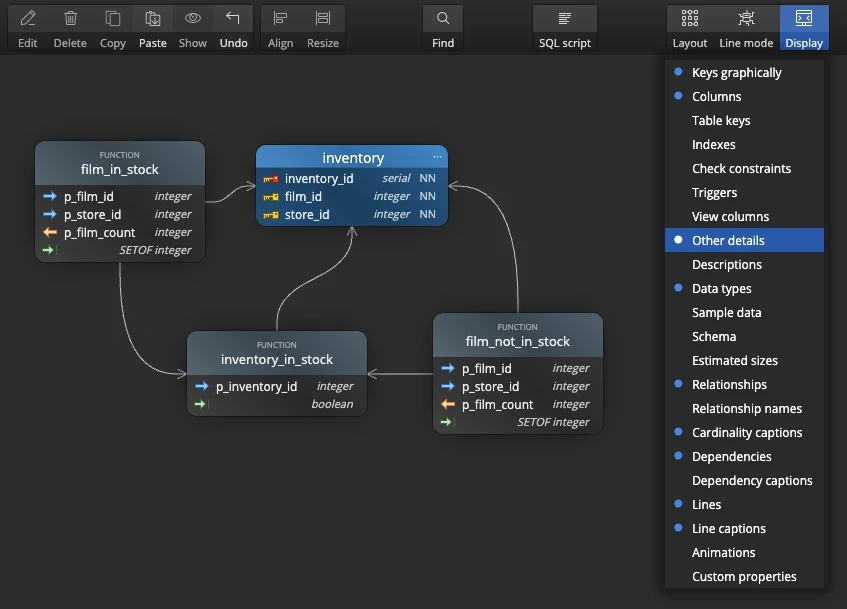Click the Copy toolbar icon
Image resolution: width=847 pixels, height=609 pixels.
point(112,19)
